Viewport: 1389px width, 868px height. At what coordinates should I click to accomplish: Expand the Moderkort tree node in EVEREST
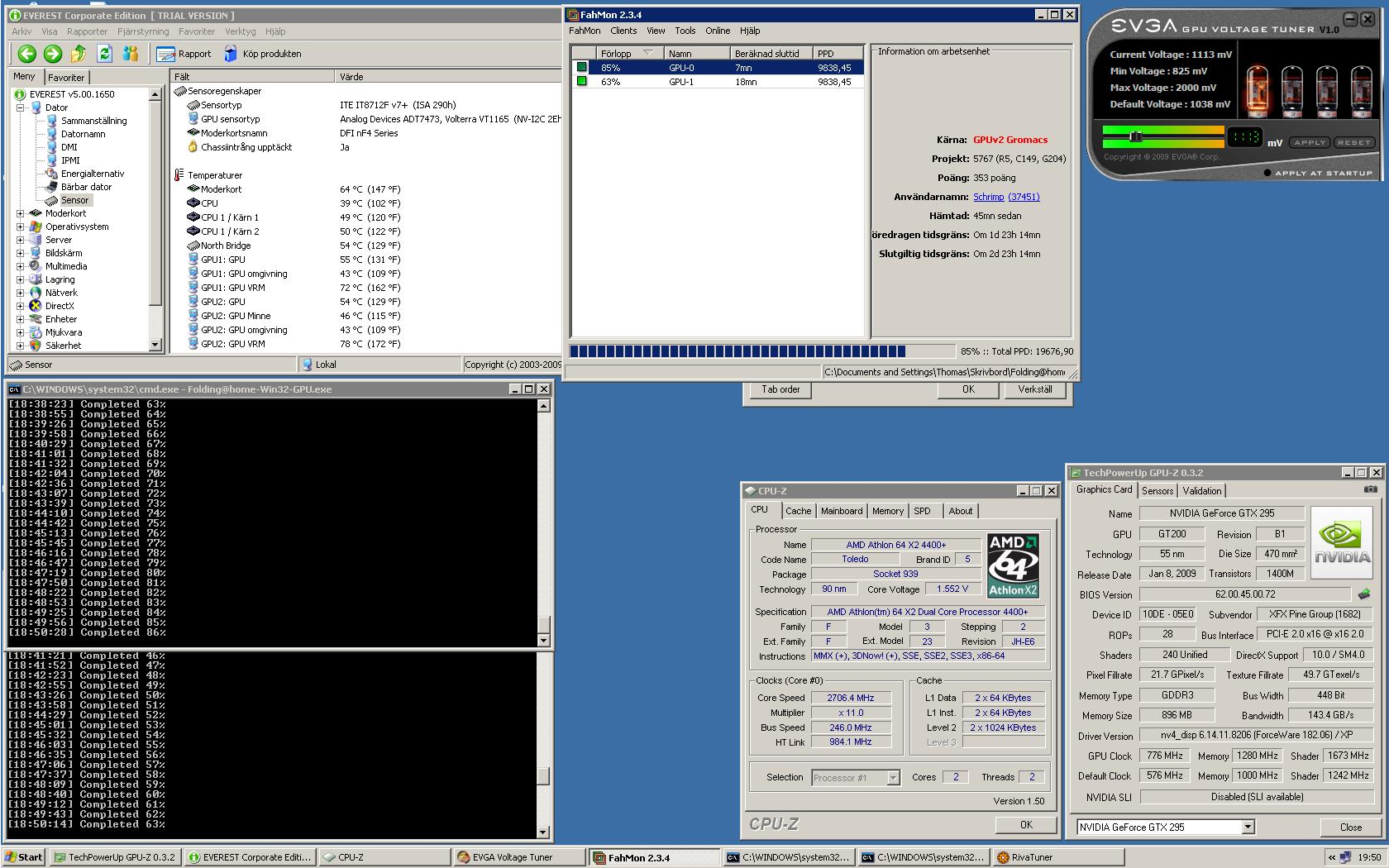20,213
